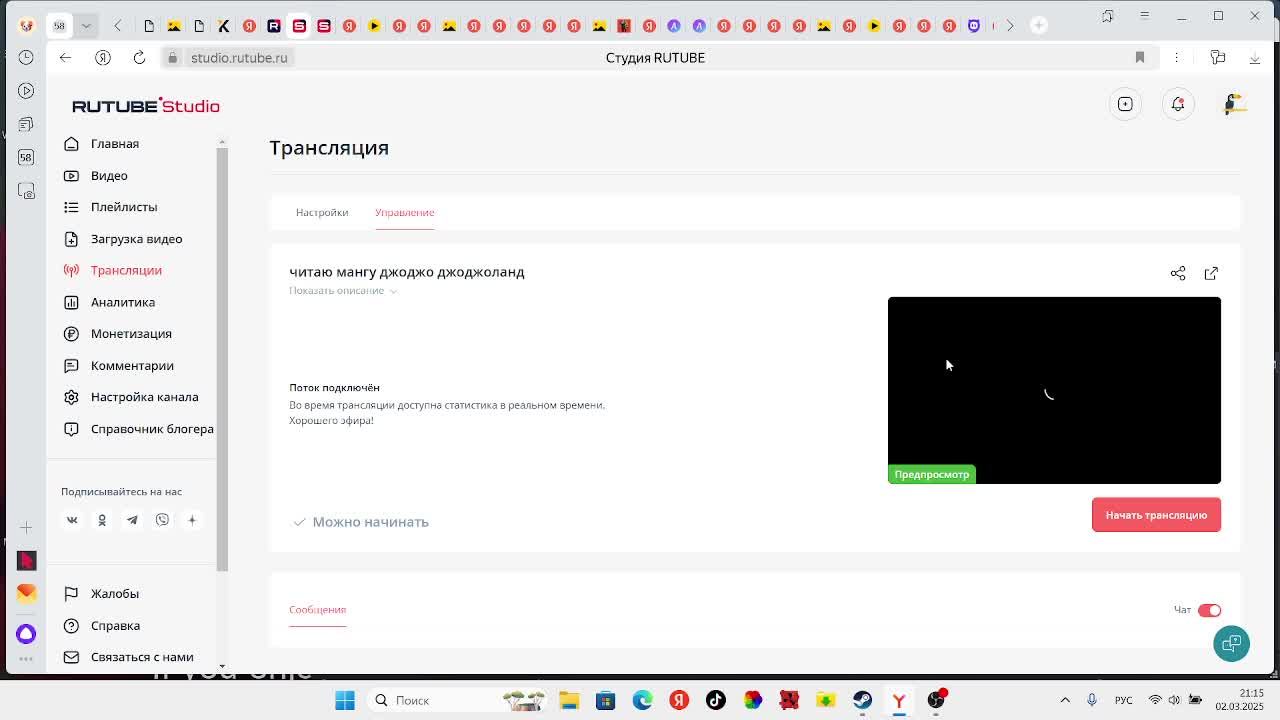Expand the tab list dropdown arrow

(85, 25)
